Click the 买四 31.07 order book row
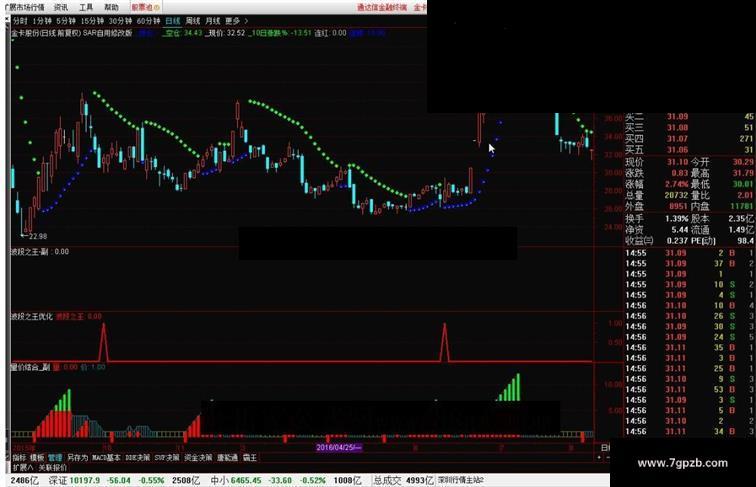Image resolution: width=756 pixels, height=487 pixels. click(x=689, y=139)
